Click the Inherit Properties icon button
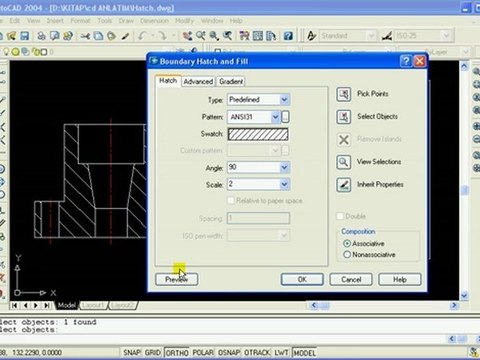The height and width of the screenshot is (360, 480). pos(344,185)
